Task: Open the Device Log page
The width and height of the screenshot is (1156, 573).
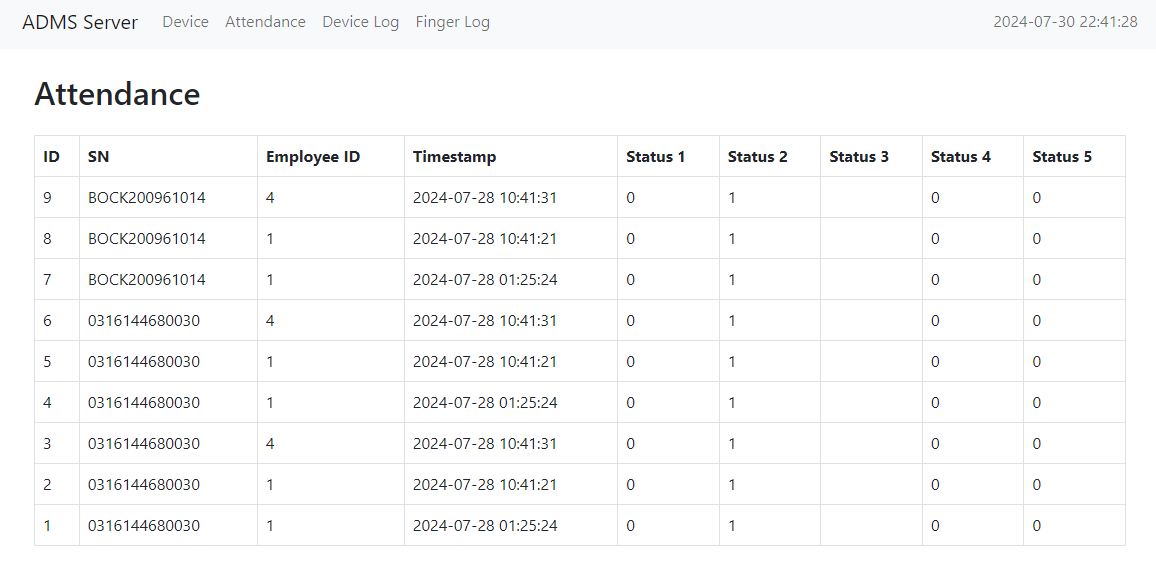Action: click(360, 22)
